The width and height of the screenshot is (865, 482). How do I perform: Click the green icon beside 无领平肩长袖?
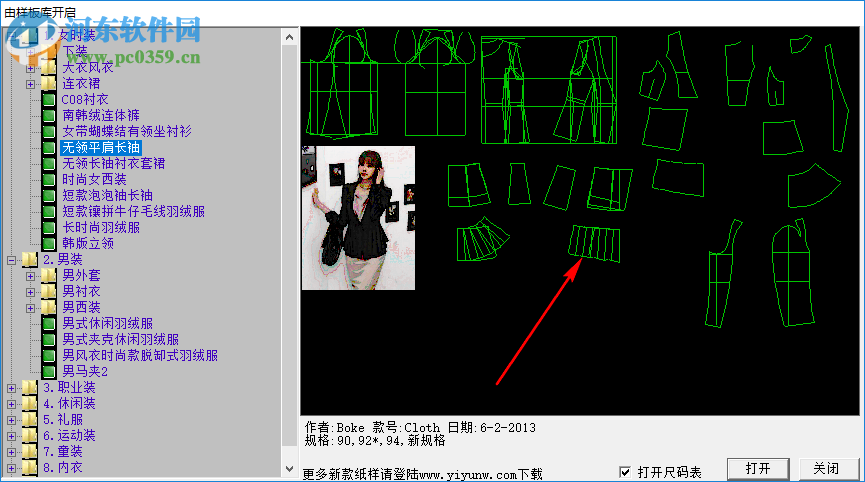tap(49, 148)
